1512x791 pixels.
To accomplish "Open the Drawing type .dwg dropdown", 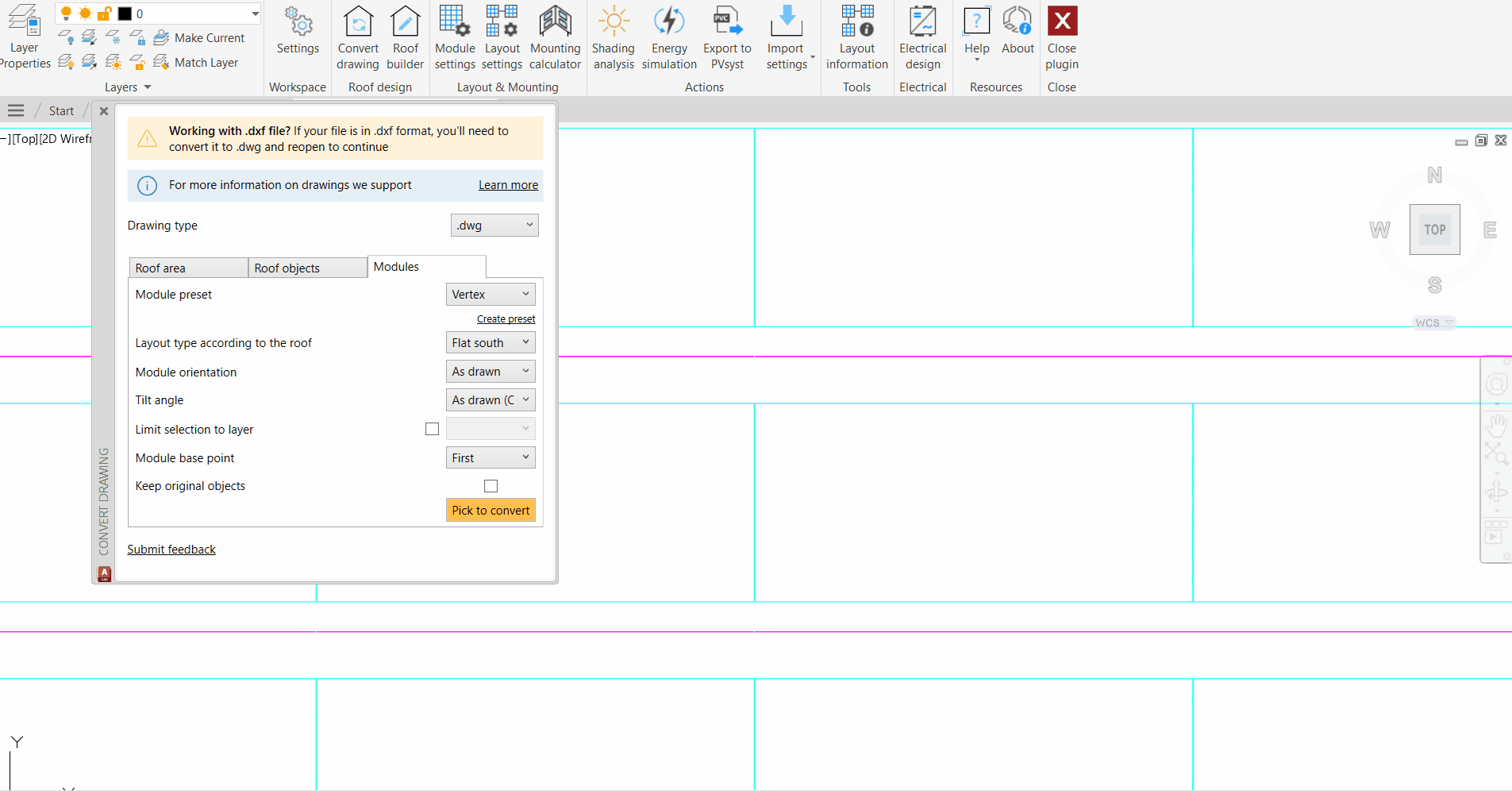I will pyautogui.click(x=494, y=226).
